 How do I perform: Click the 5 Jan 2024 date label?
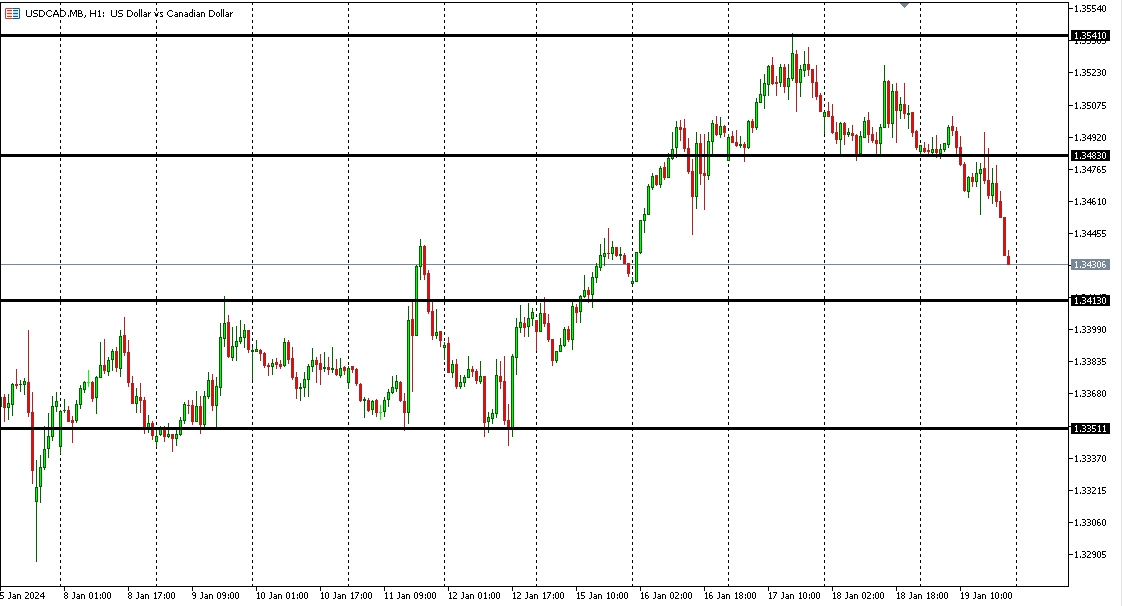click(23, 595)
